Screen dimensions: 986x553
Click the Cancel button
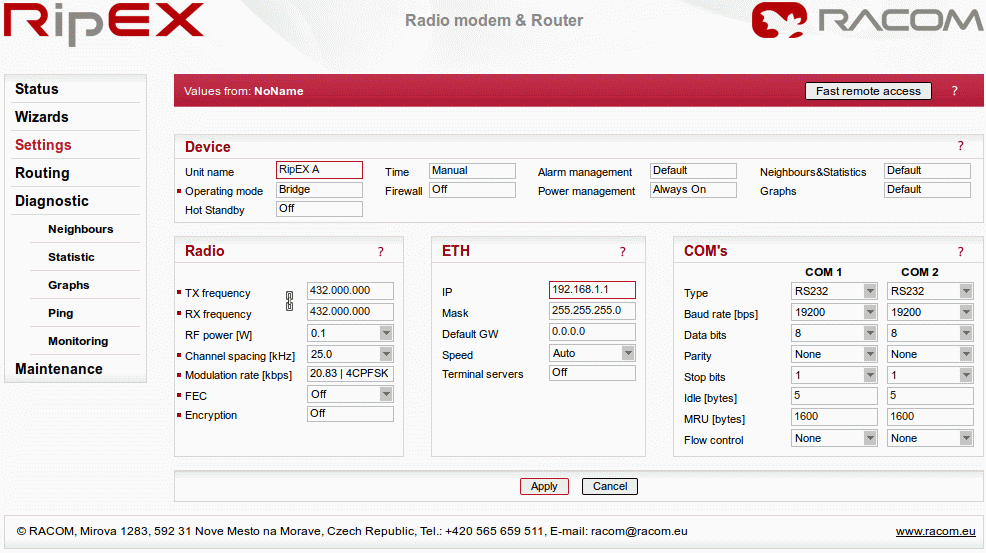[x=610, y=486]
